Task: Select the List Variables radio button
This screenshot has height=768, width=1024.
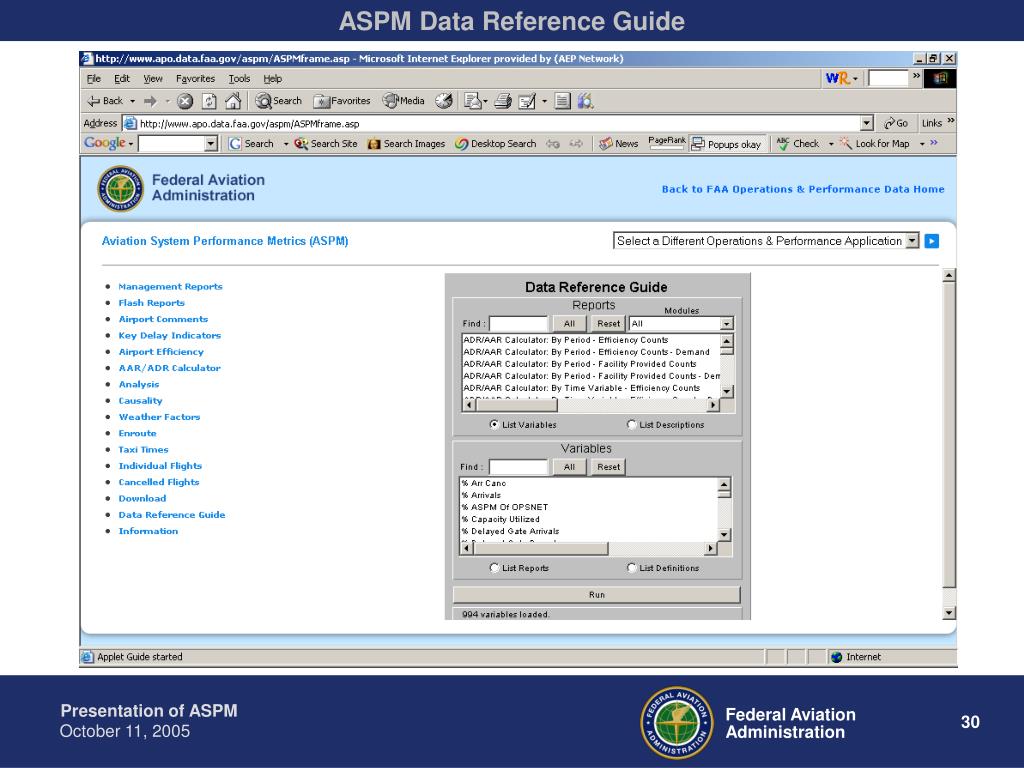Action: click(x=494, y=424)
